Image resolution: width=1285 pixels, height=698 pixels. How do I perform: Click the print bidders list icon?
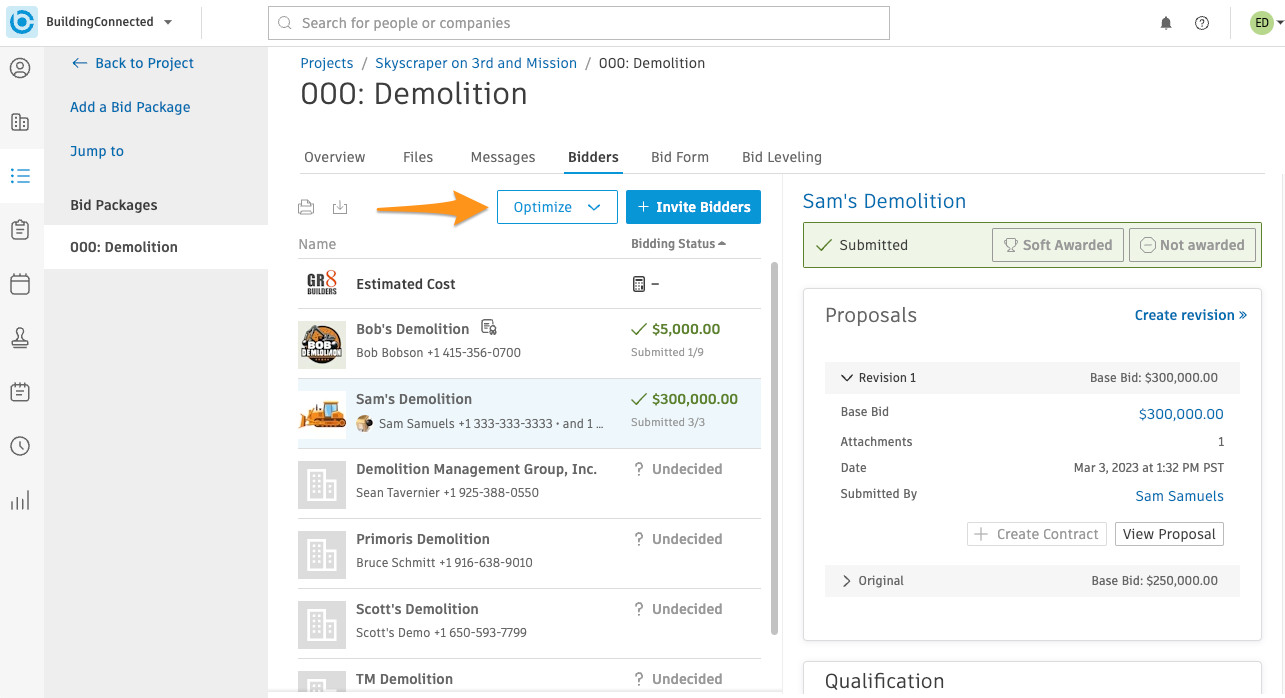[306, 207]
